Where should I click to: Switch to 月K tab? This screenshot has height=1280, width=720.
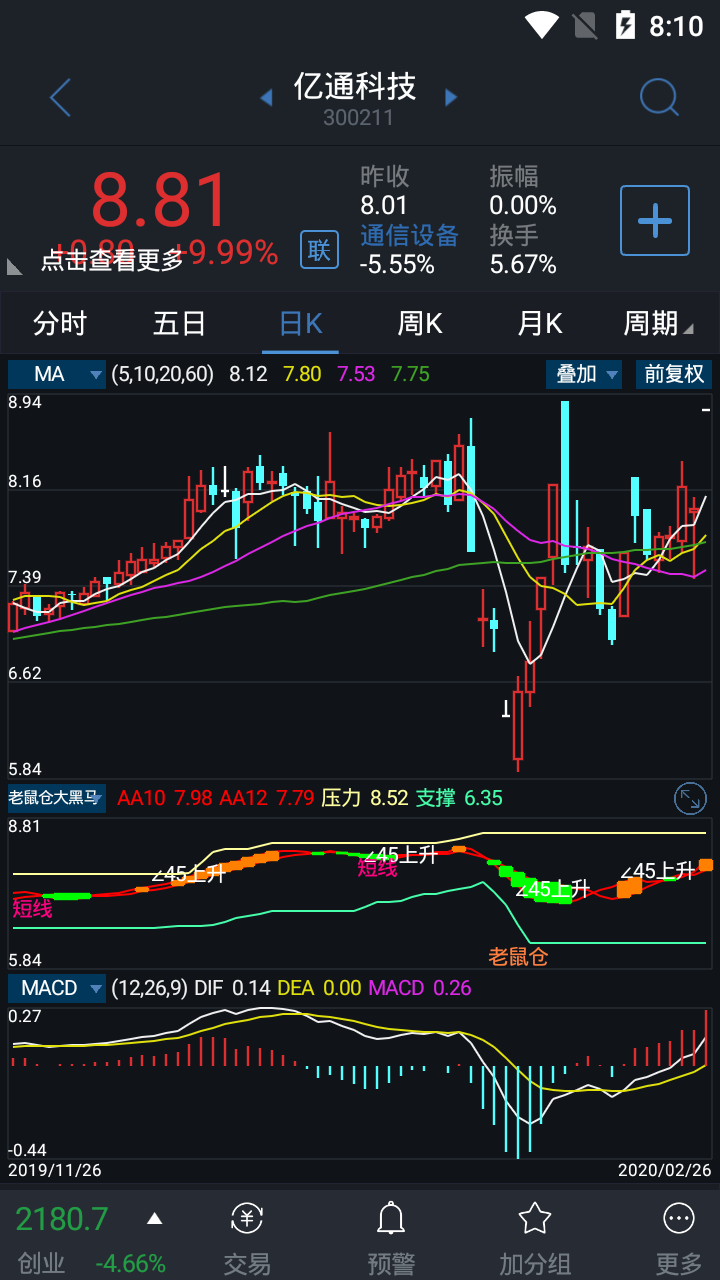[540, 323]
